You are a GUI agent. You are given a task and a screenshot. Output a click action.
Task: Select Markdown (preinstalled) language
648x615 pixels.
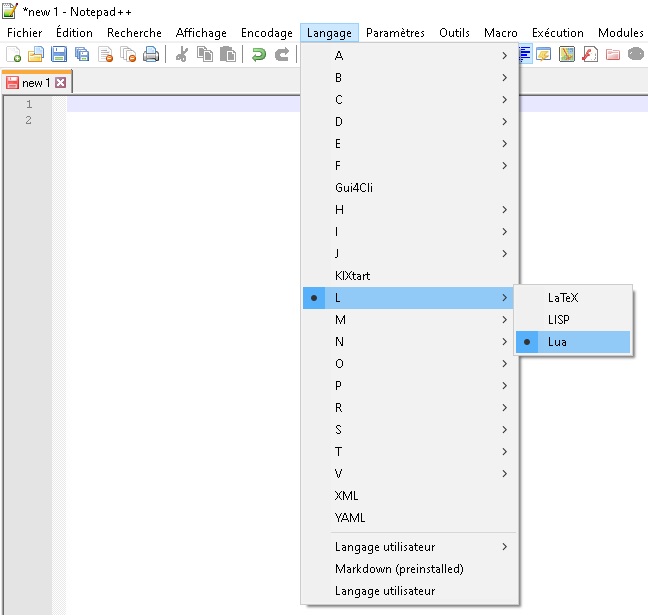(410, 569)
